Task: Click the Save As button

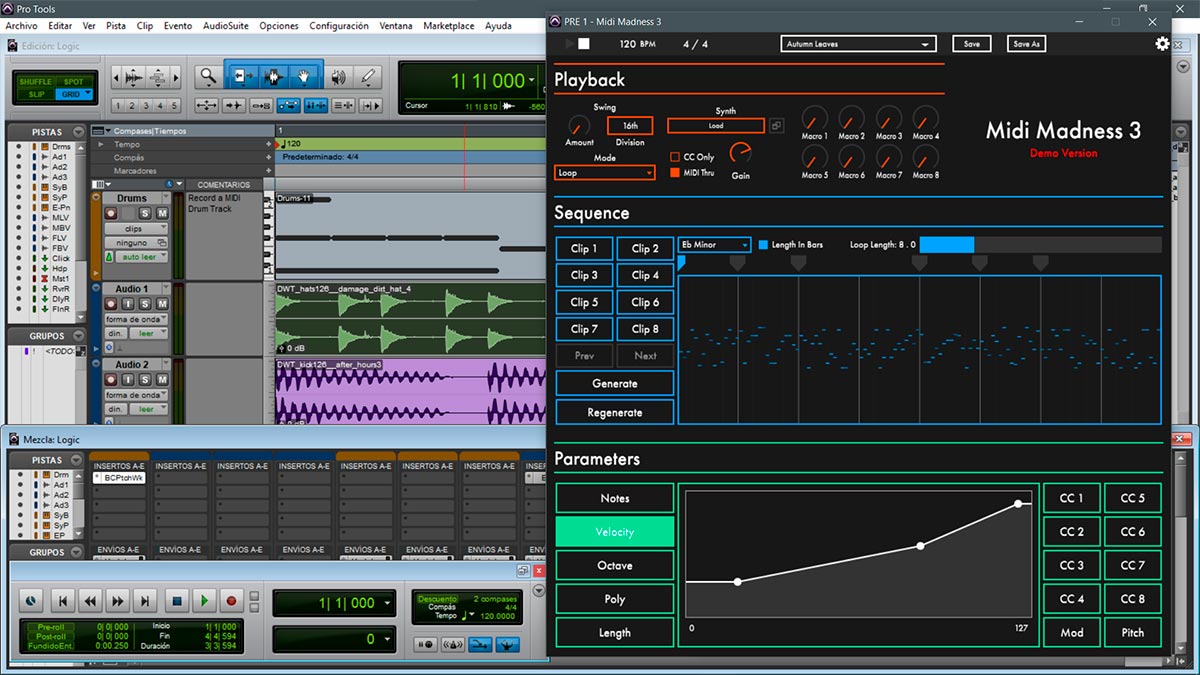Action: coord(1027,44)
